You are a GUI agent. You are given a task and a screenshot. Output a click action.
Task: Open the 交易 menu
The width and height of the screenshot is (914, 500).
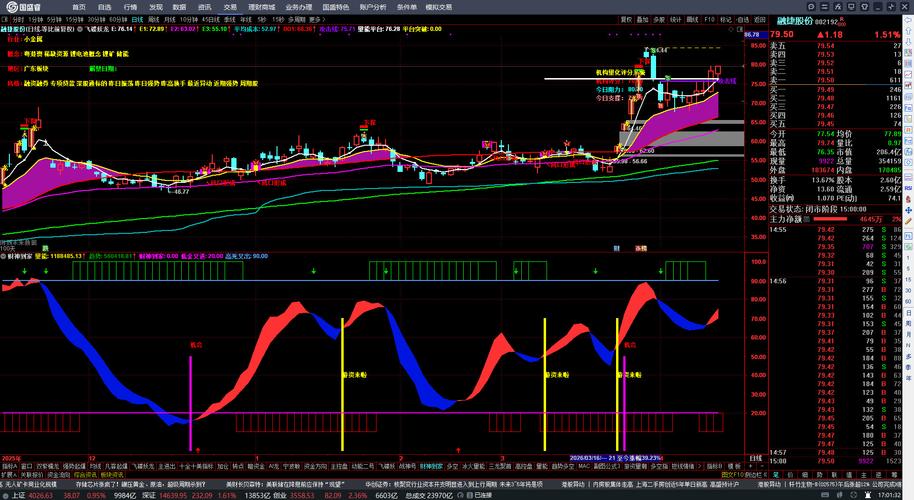click(230, 7)
